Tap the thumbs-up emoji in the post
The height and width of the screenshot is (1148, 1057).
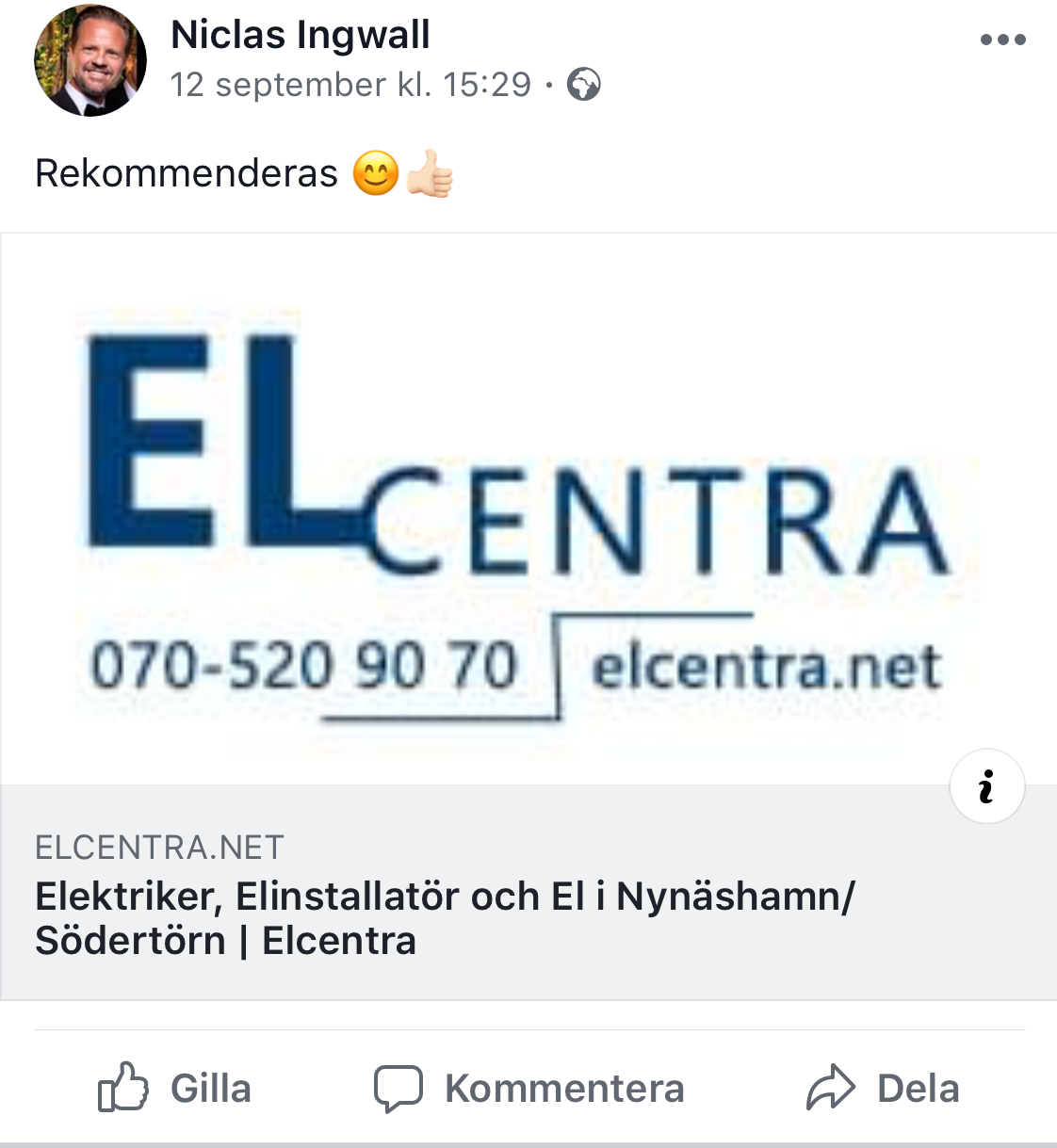pos(430,173)
